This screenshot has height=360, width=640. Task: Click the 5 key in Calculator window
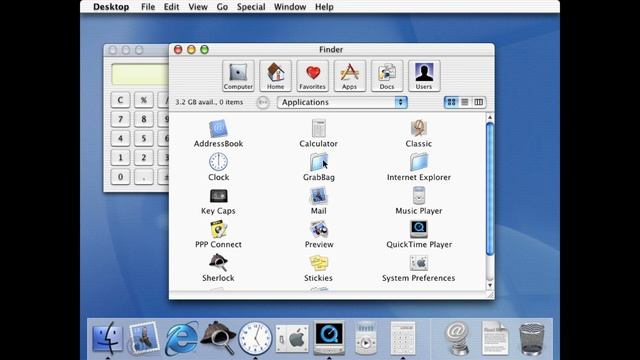[x=144, y=138]
